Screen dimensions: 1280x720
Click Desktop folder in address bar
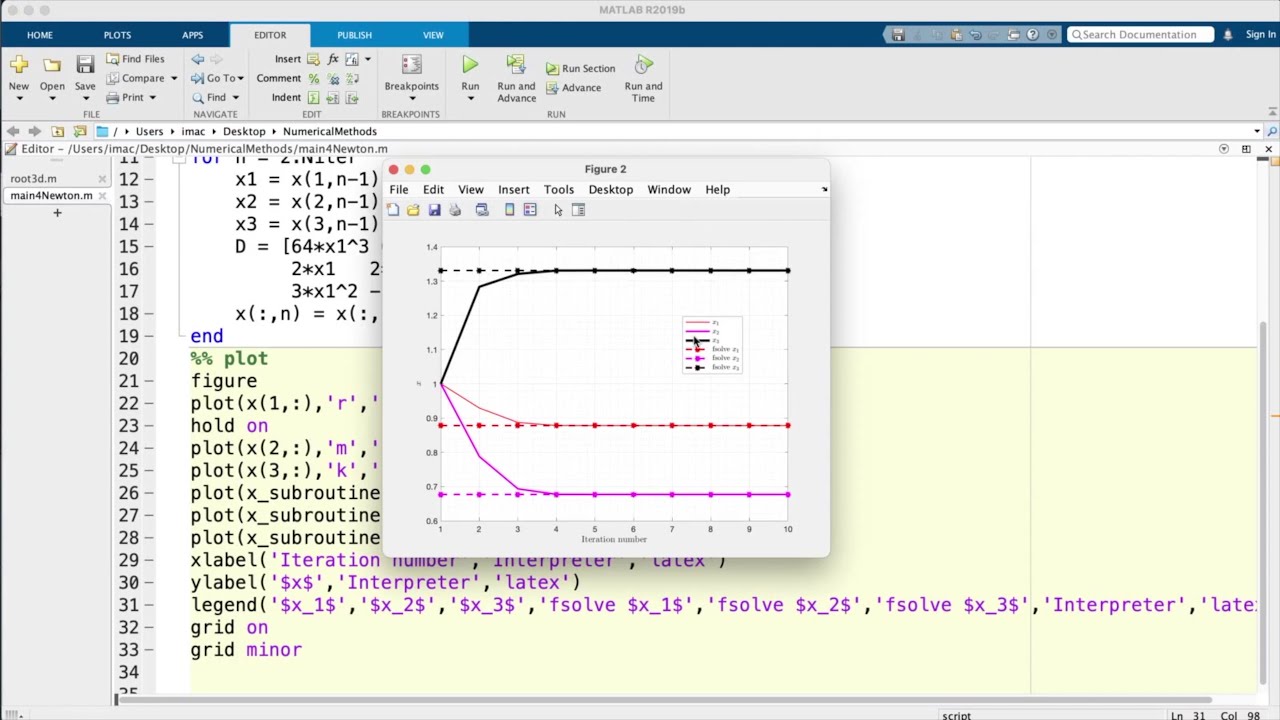(244, 131)
